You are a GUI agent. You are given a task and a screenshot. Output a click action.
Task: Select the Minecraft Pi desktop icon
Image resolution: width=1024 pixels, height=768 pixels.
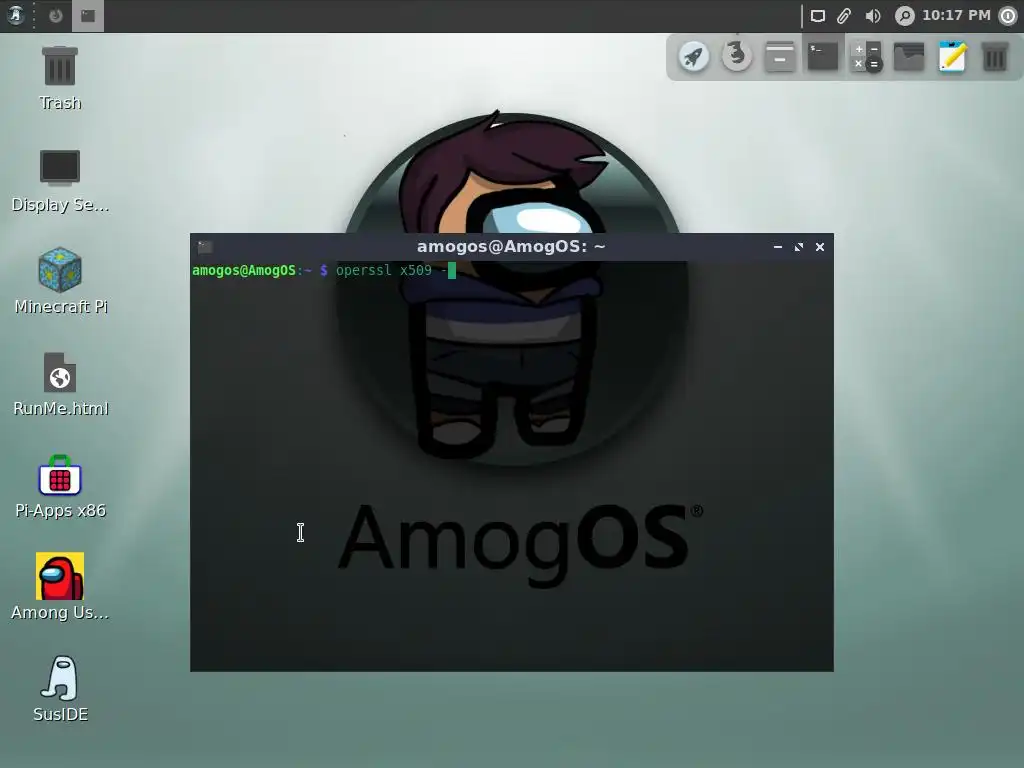pyautogui.click(x=60, y=281)
